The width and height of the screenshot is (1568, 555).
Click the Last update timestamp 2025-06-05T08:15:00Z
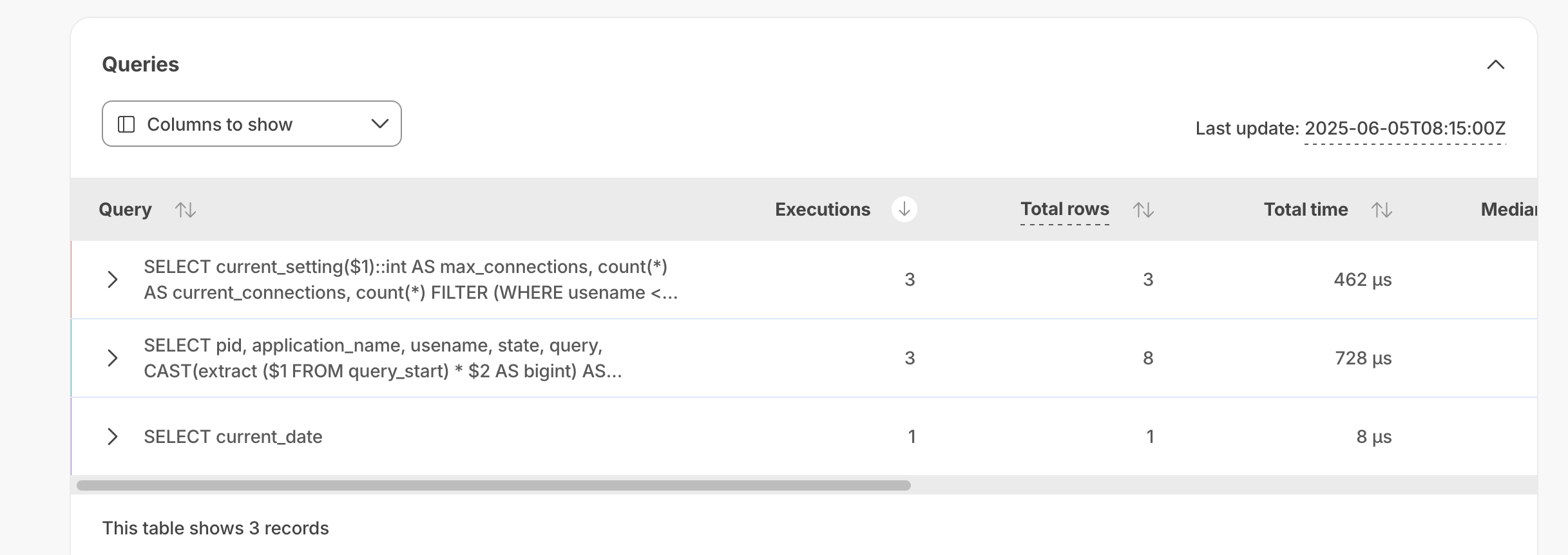pyautogui.click(x=1405, y=128)
